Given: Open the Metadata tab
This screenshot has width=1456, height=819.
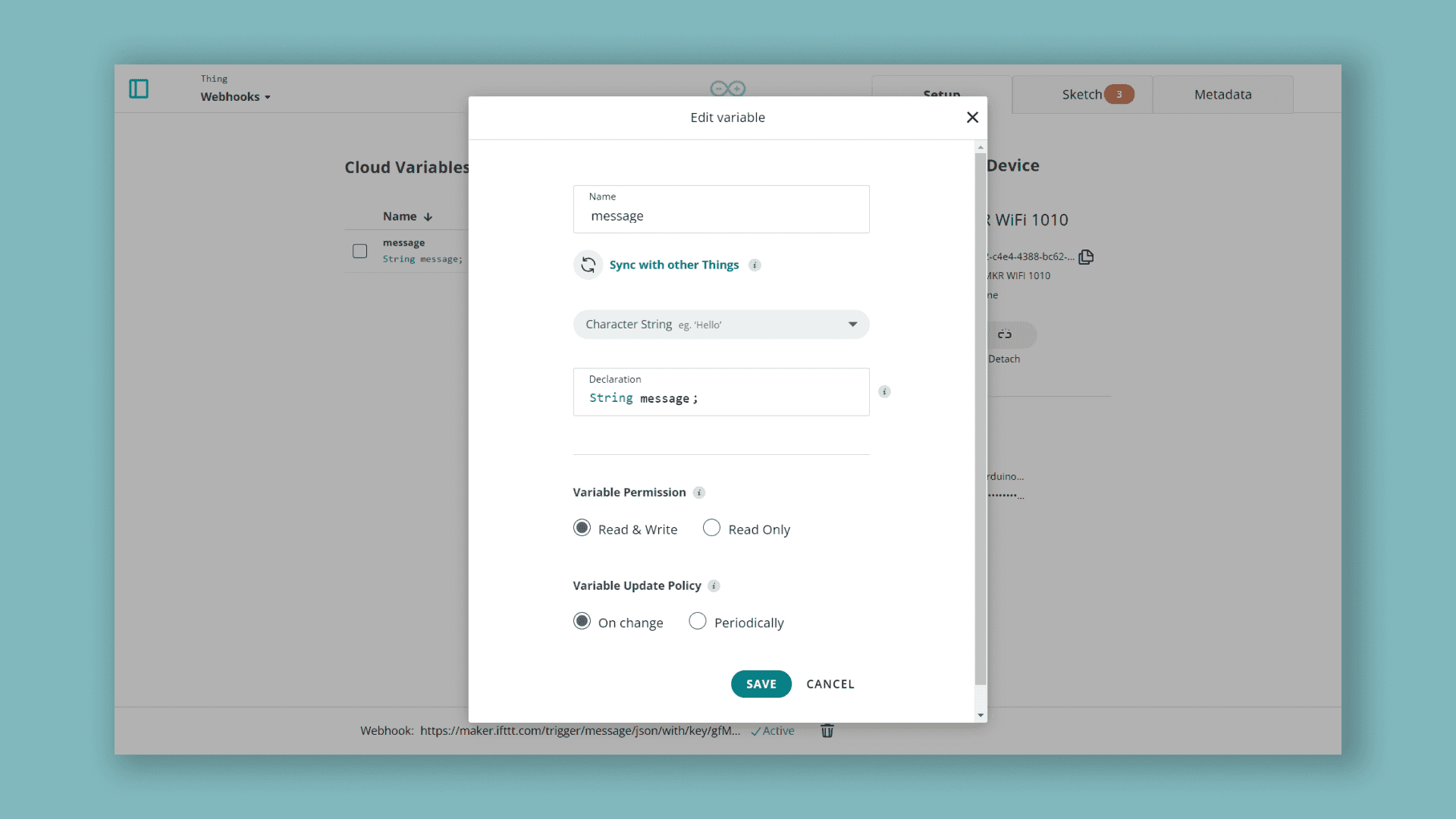Looking at the screenshot, I should tap(1222, 95).
